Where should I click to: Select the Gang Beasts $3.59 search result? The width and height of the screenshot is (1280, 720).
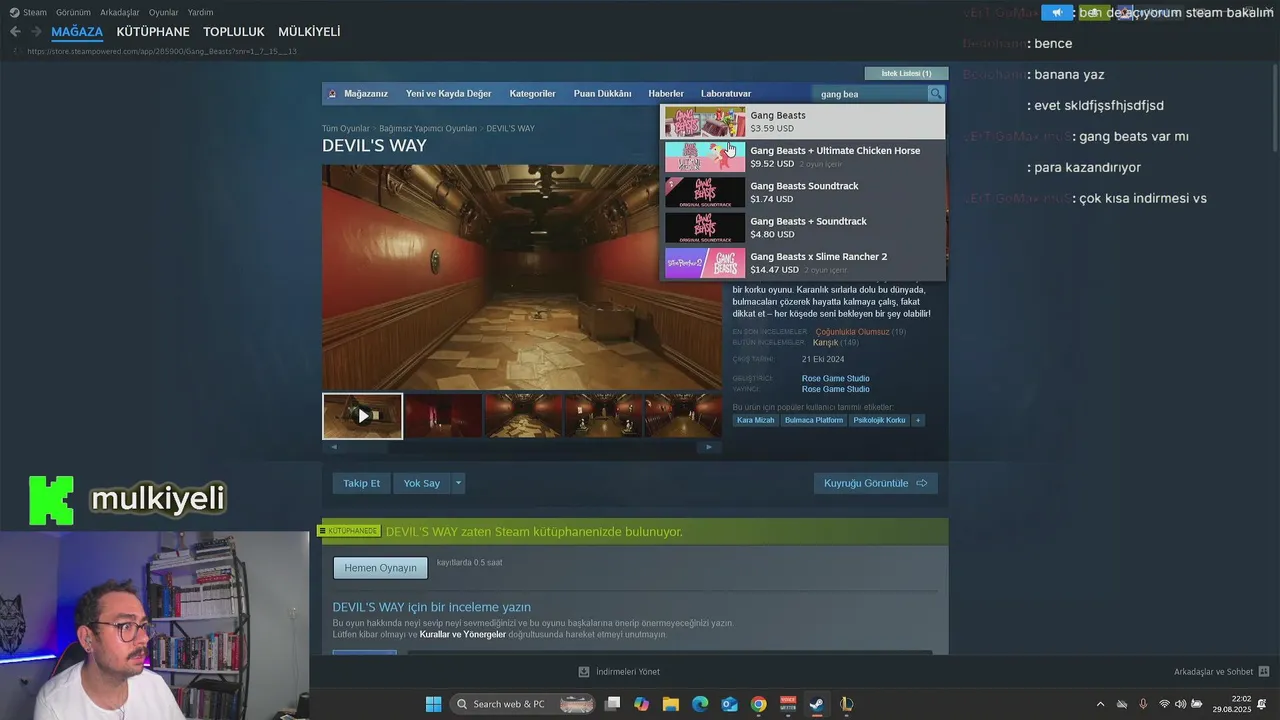click(803, 122)
